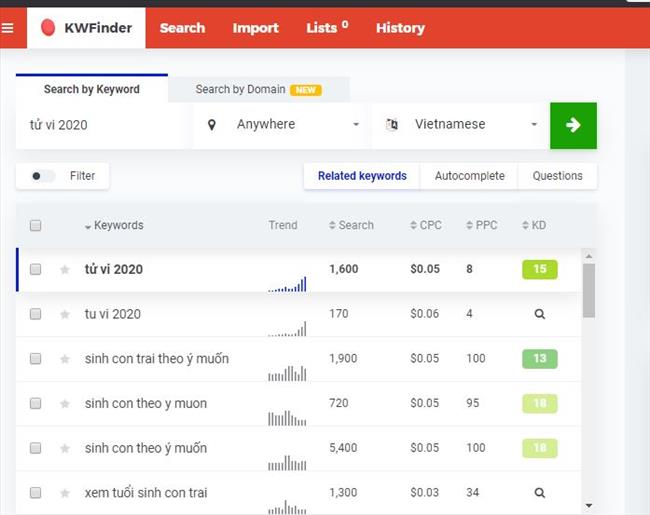Click the keyword input field
650x515 pixels.
104,125
